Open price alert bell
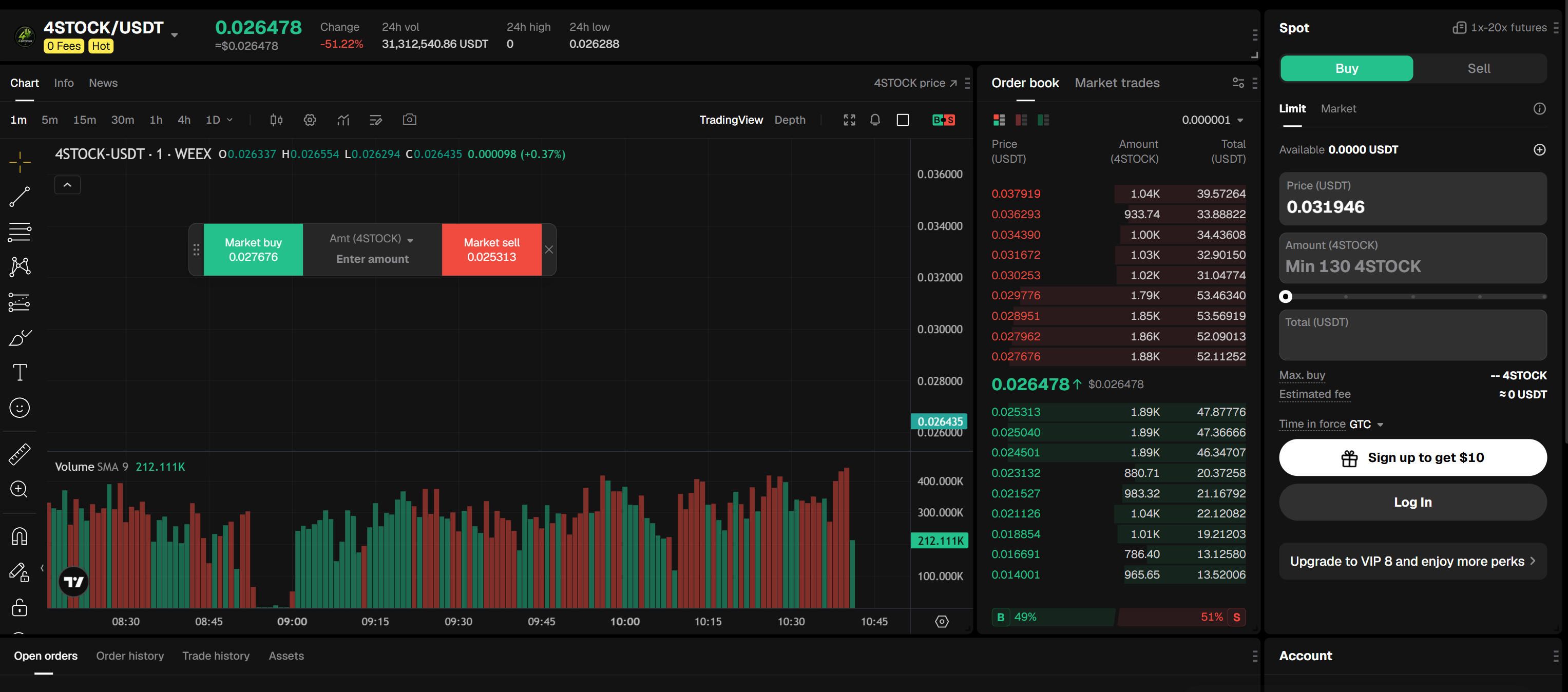 point(875,120)
